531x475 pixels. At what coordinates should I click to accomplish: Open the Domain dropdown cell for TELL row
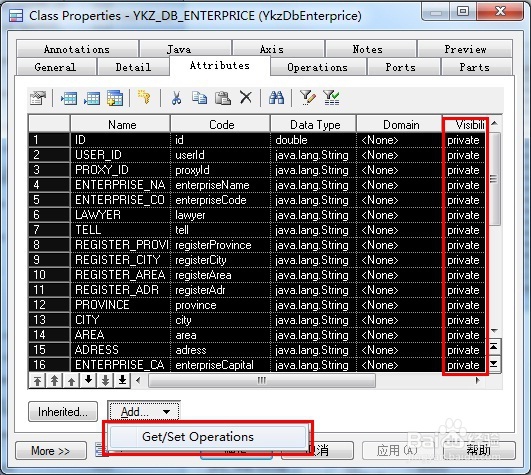coord(400,230)
